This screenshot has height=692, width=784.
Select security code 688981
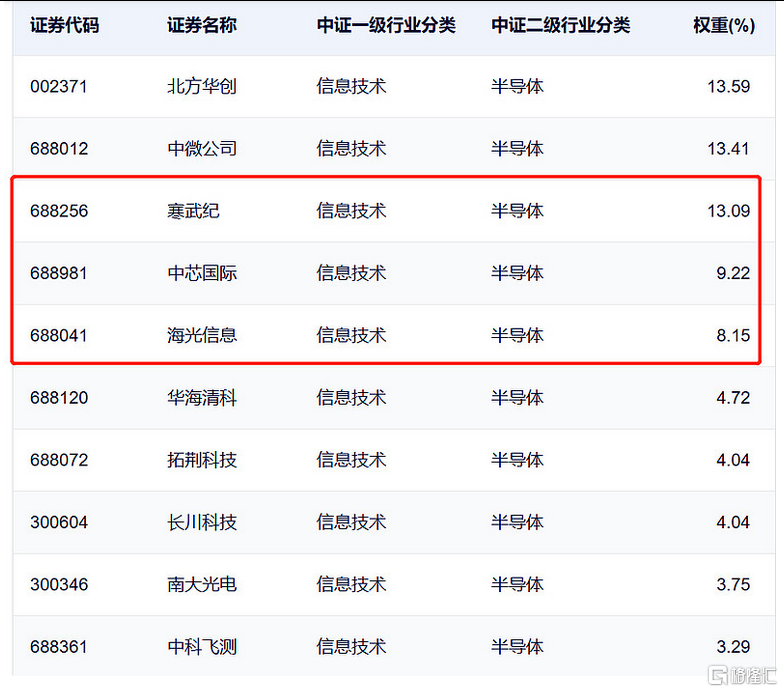point(58,273)
